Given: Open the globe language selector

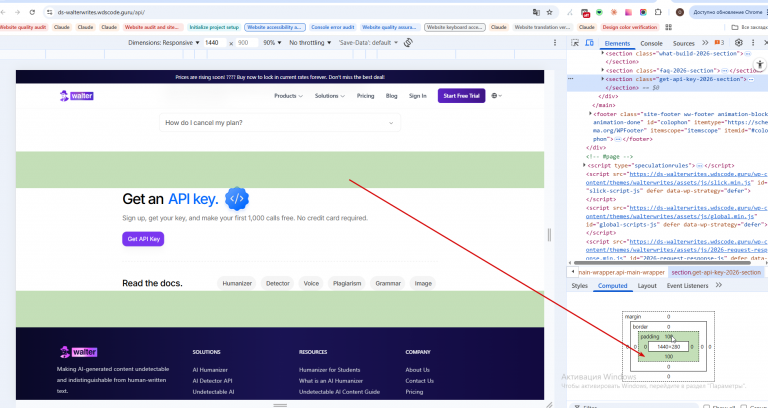Looking at the screenshot, I should point(497,96).
